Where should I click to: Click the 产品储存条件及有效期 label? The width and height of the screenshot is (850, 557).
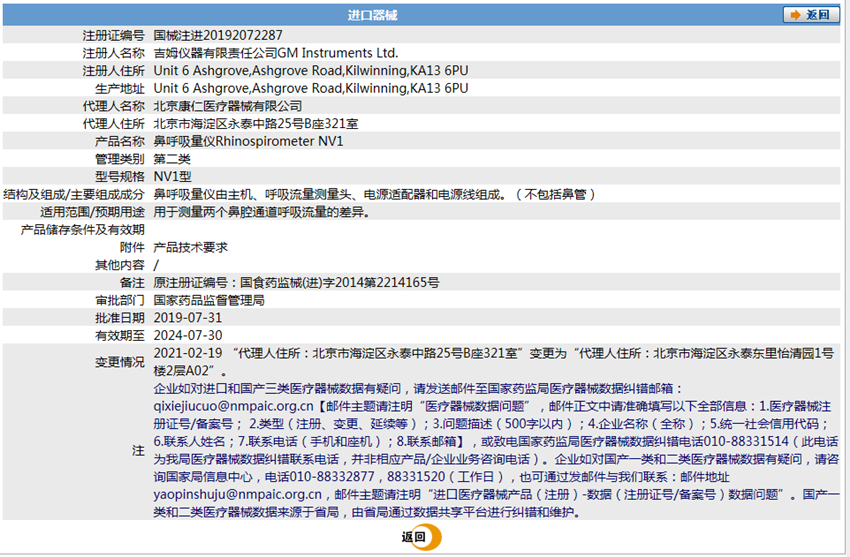83,230
